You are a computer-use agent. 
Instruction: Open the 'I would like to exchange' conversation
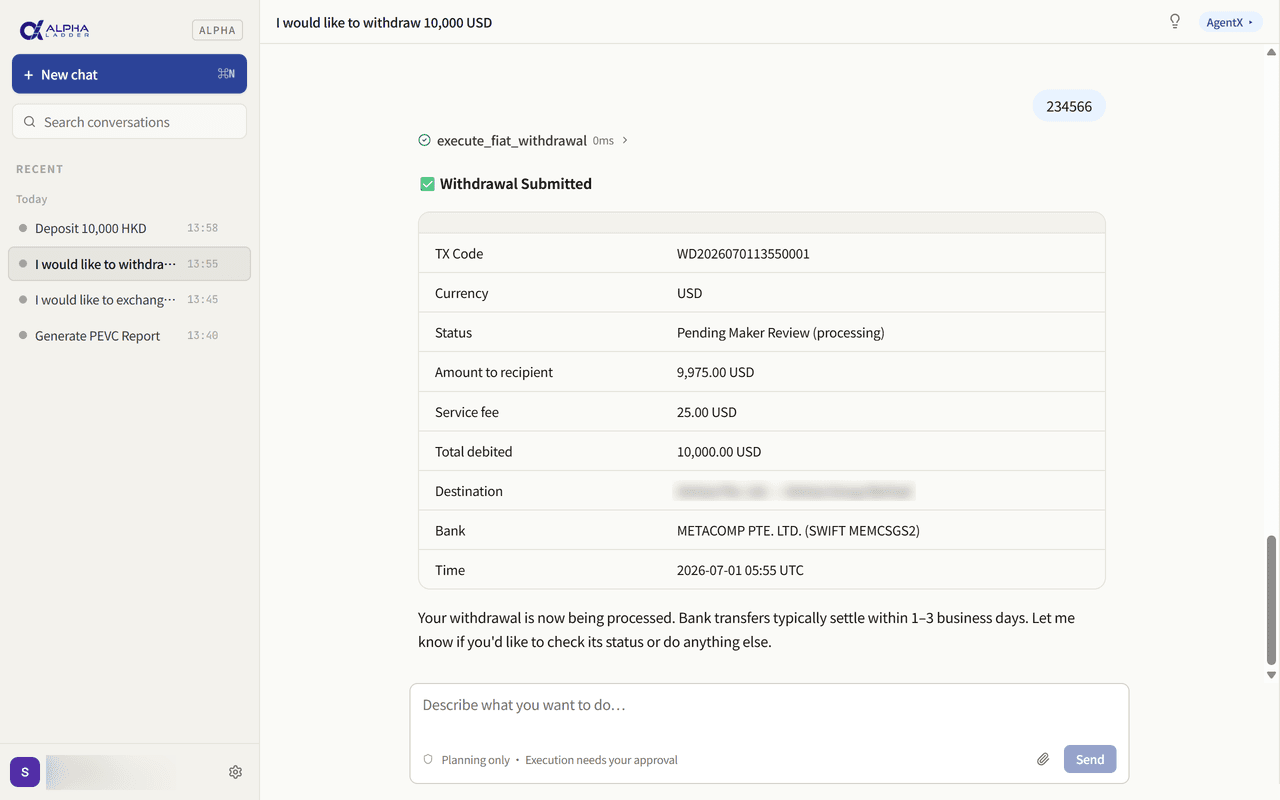click(129, 300)
